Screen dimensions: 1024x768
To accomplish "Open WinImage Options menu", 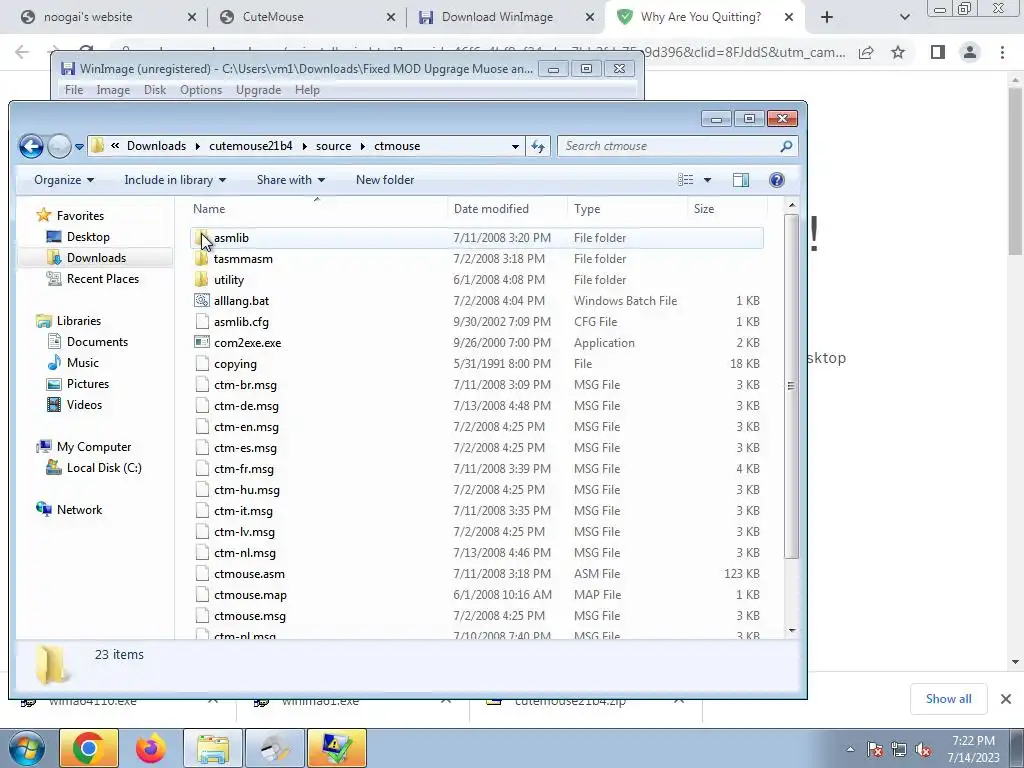I will pos(201,90).
